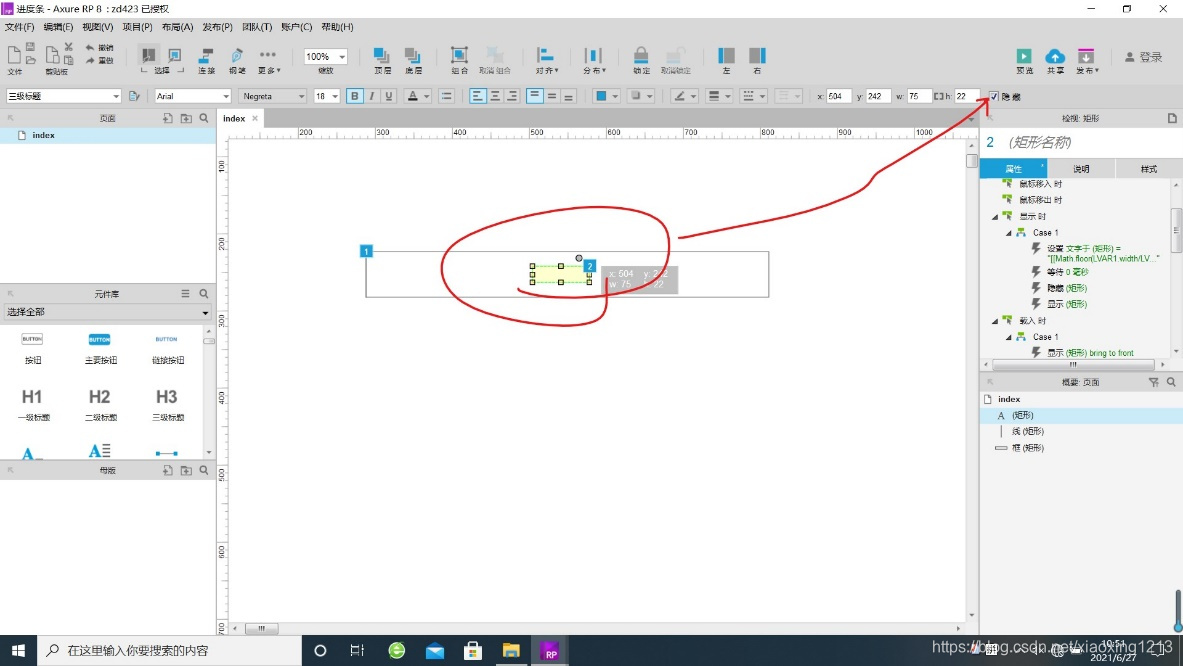Switch to the Notes (说明) tab
The height and width of the screenshot is (666, 1183).
tap(1081, 169)
